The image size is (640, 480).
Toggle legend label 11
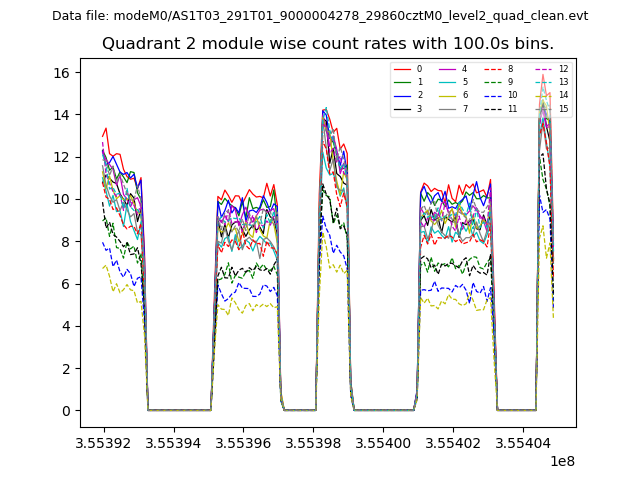click(x=512, y=109)
